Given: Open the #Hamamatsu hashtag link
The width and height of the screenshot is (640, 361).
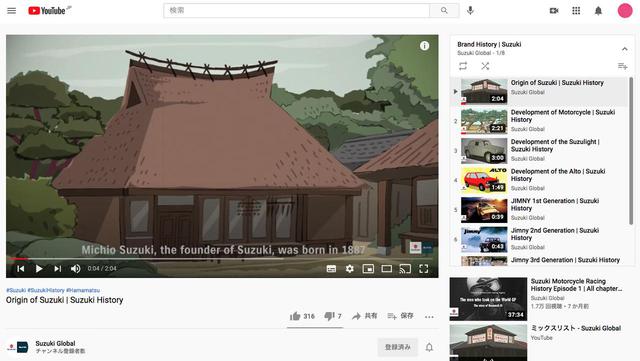Looking at the screenshot, I should [83, 290].
